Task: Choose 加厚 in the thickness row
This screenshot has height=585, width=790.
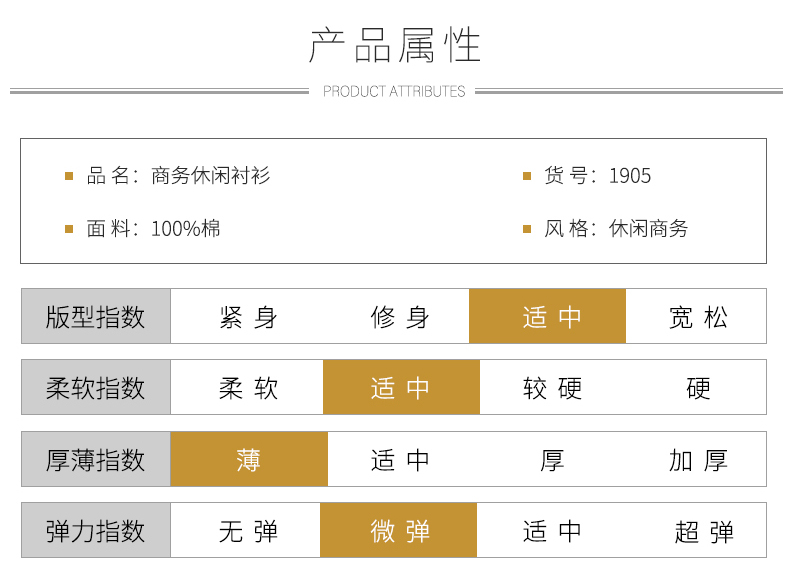Action: (x=698, y=460)
